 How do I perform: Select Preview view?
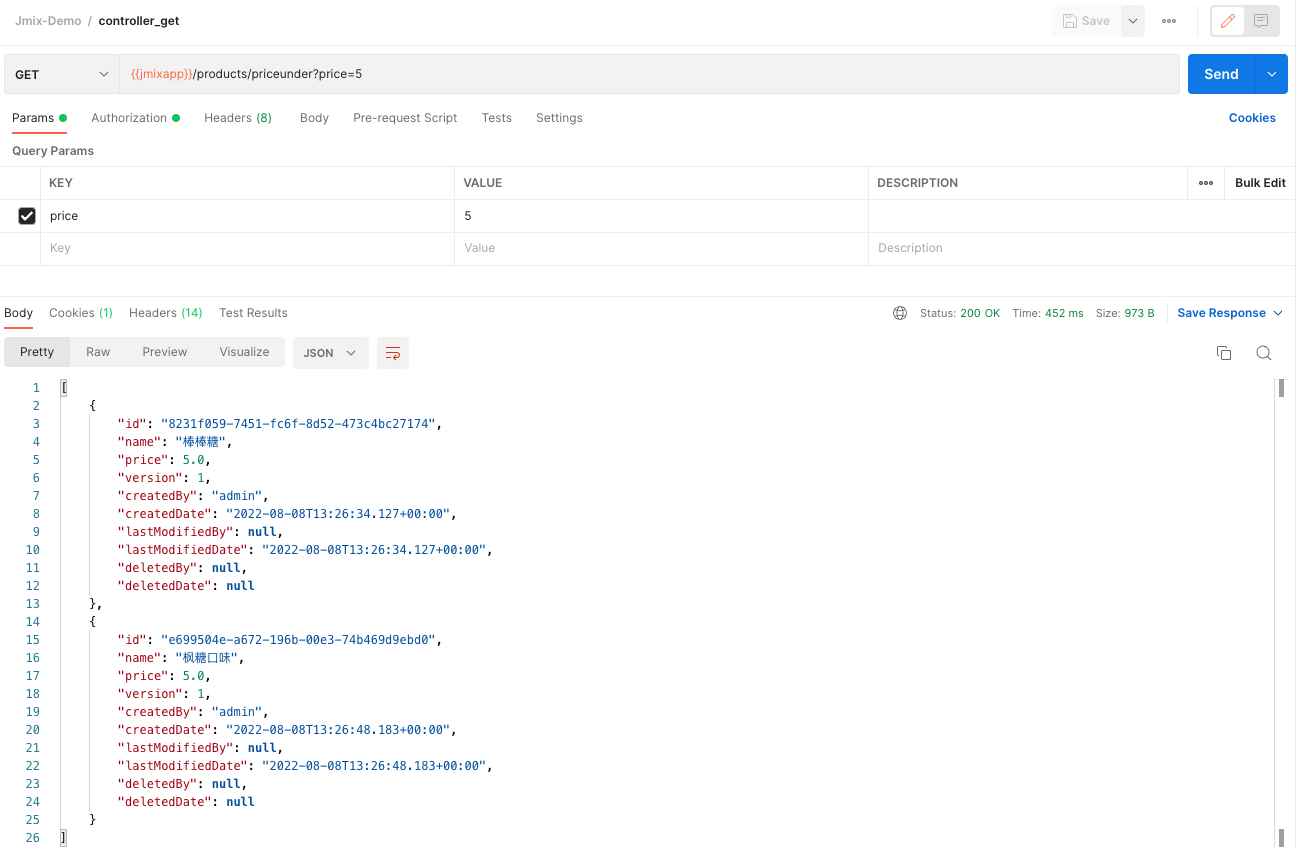tap(165, 352)
